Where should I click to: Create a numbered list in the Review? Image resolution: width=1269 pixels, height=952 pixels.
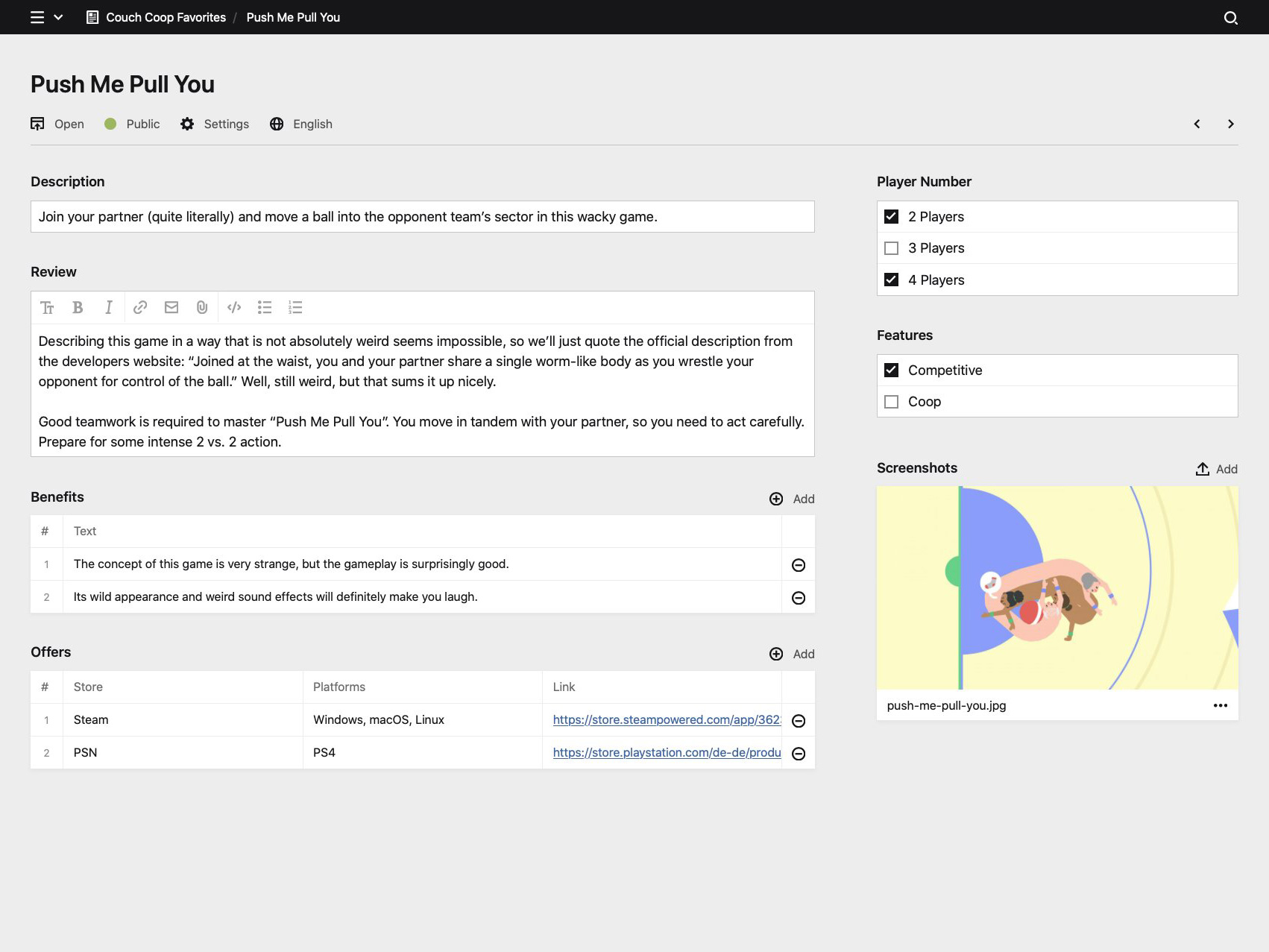(295, 307)
